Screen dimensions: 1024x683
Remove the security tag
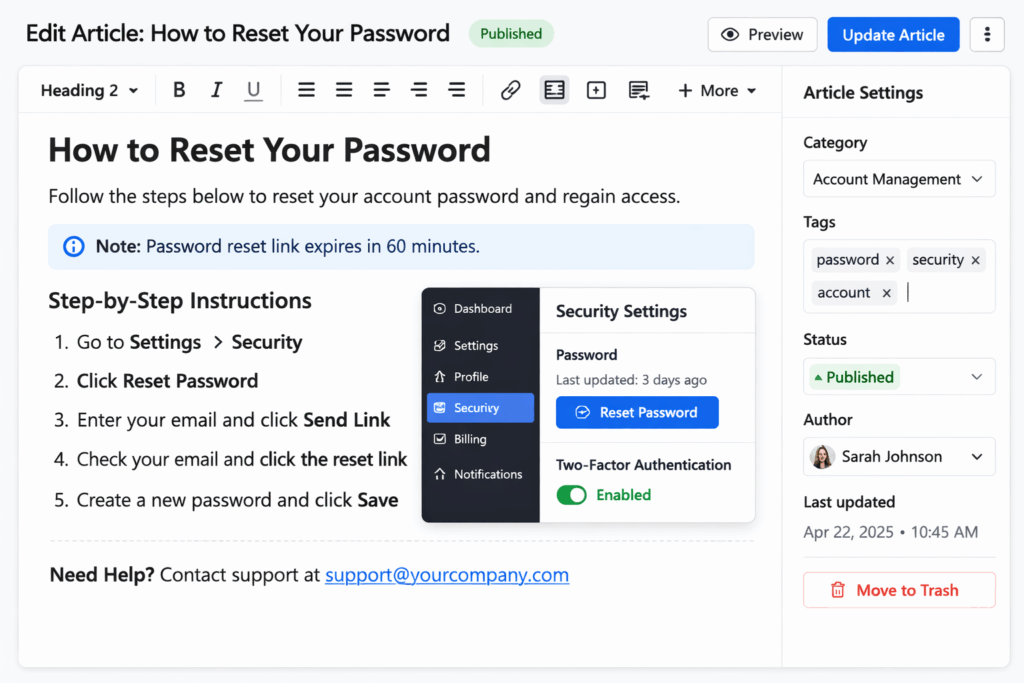975,260
